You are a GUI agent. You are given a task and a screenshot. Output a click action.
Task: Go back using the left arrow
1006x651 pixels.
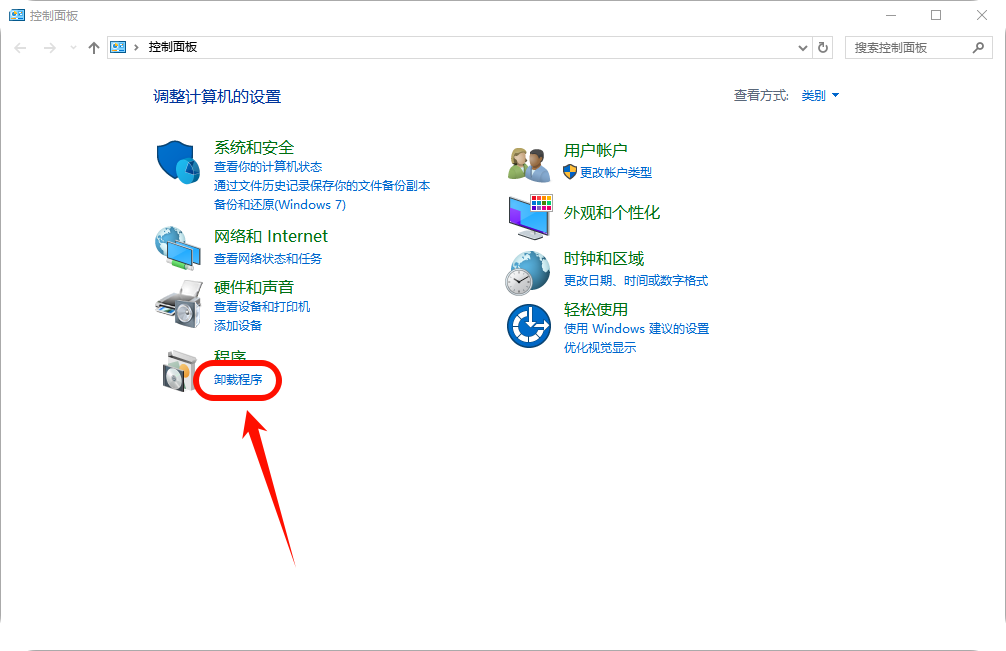tap(21, 47)
